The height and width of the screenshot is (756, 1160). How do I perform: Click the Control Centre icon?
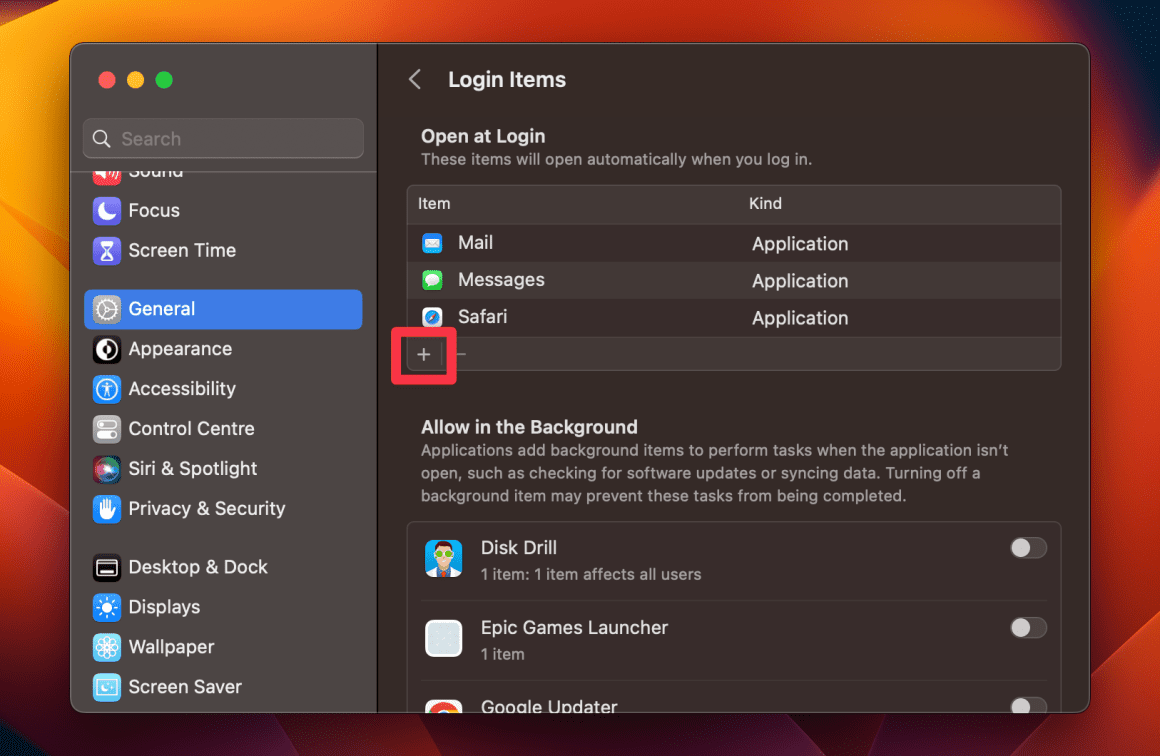pyautogui.click(x=106, y=429)
